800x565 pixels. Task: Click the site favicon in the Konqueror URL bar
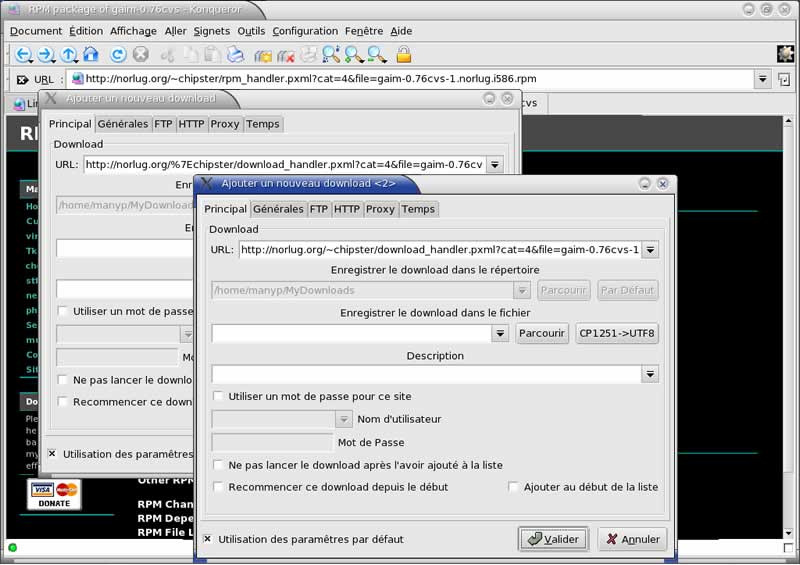(x=78, y=79)
